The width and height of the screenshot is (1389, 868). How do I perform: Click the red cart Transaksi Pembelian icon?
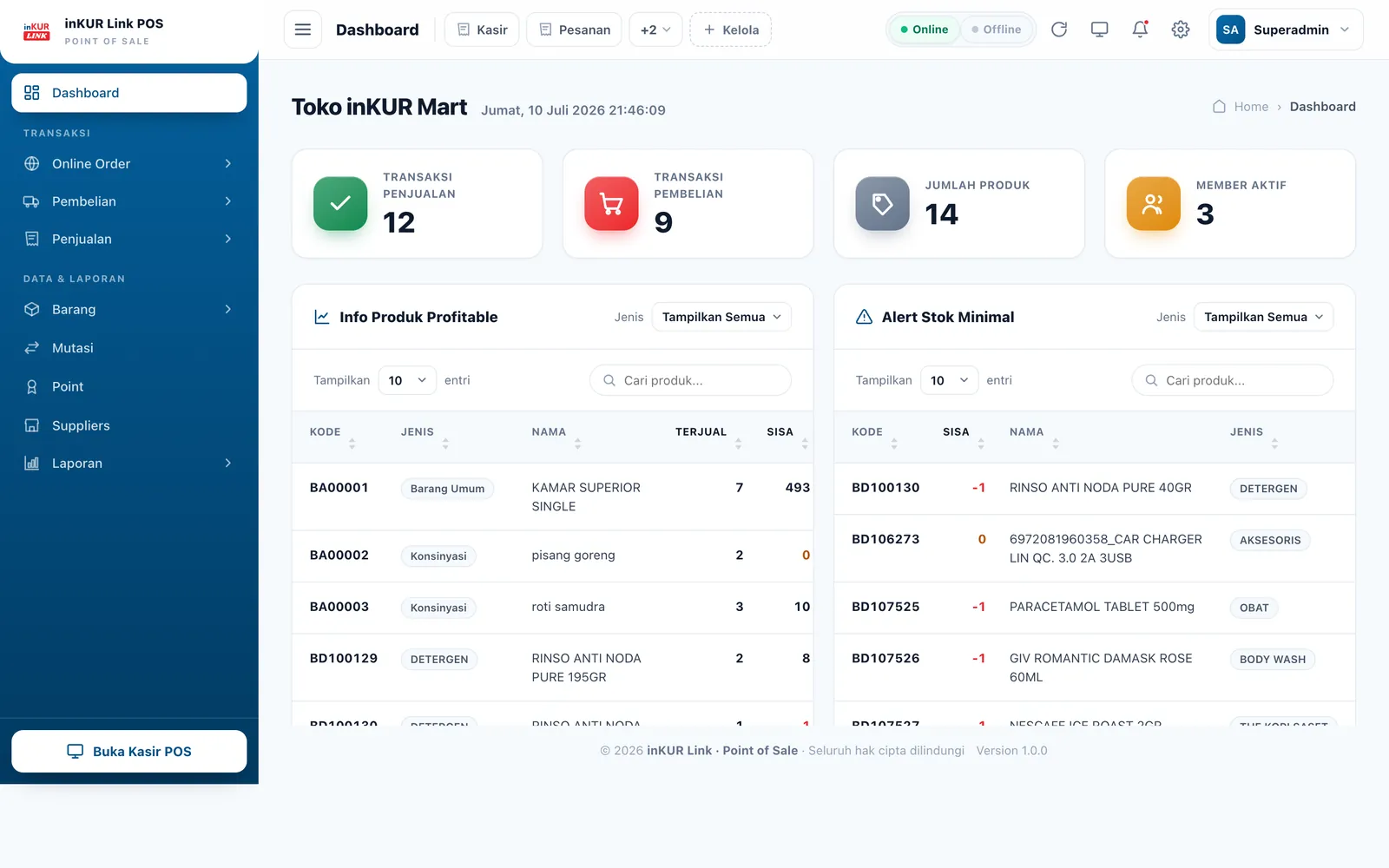(611, 203)
